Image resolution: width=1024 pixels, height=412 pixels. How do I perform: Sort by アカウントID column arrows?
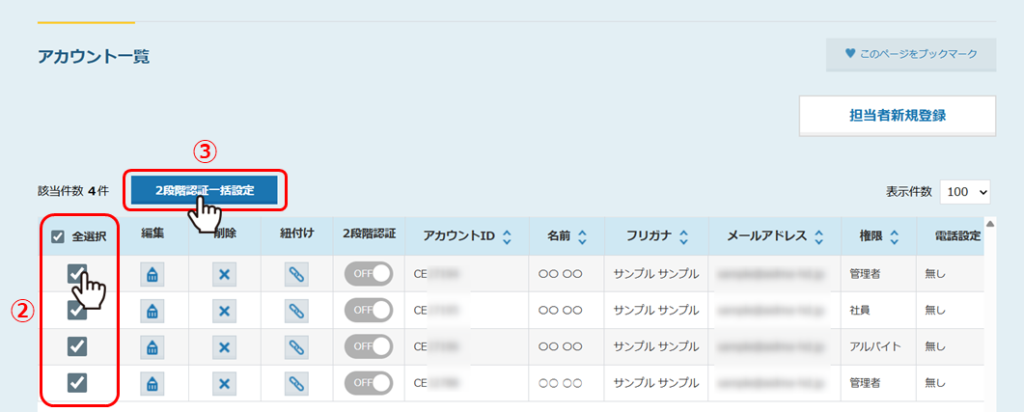tap(506, 237)
